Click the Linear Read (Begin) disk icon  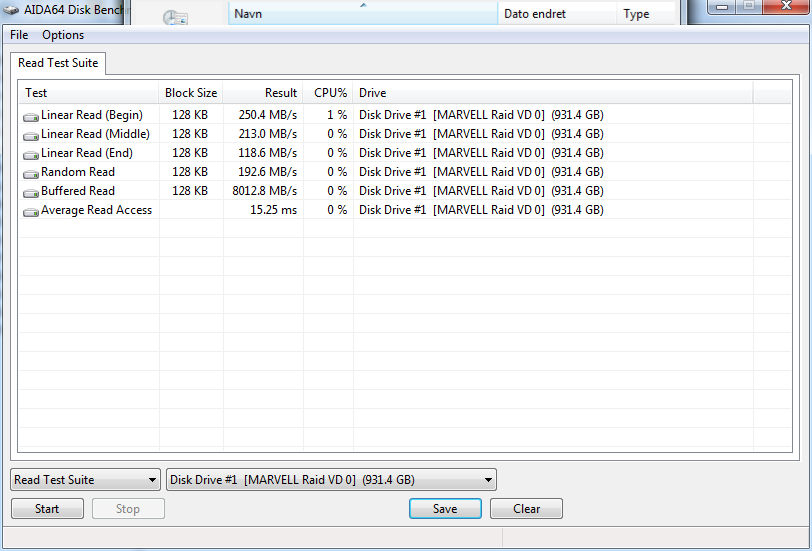tap(31, 117)
